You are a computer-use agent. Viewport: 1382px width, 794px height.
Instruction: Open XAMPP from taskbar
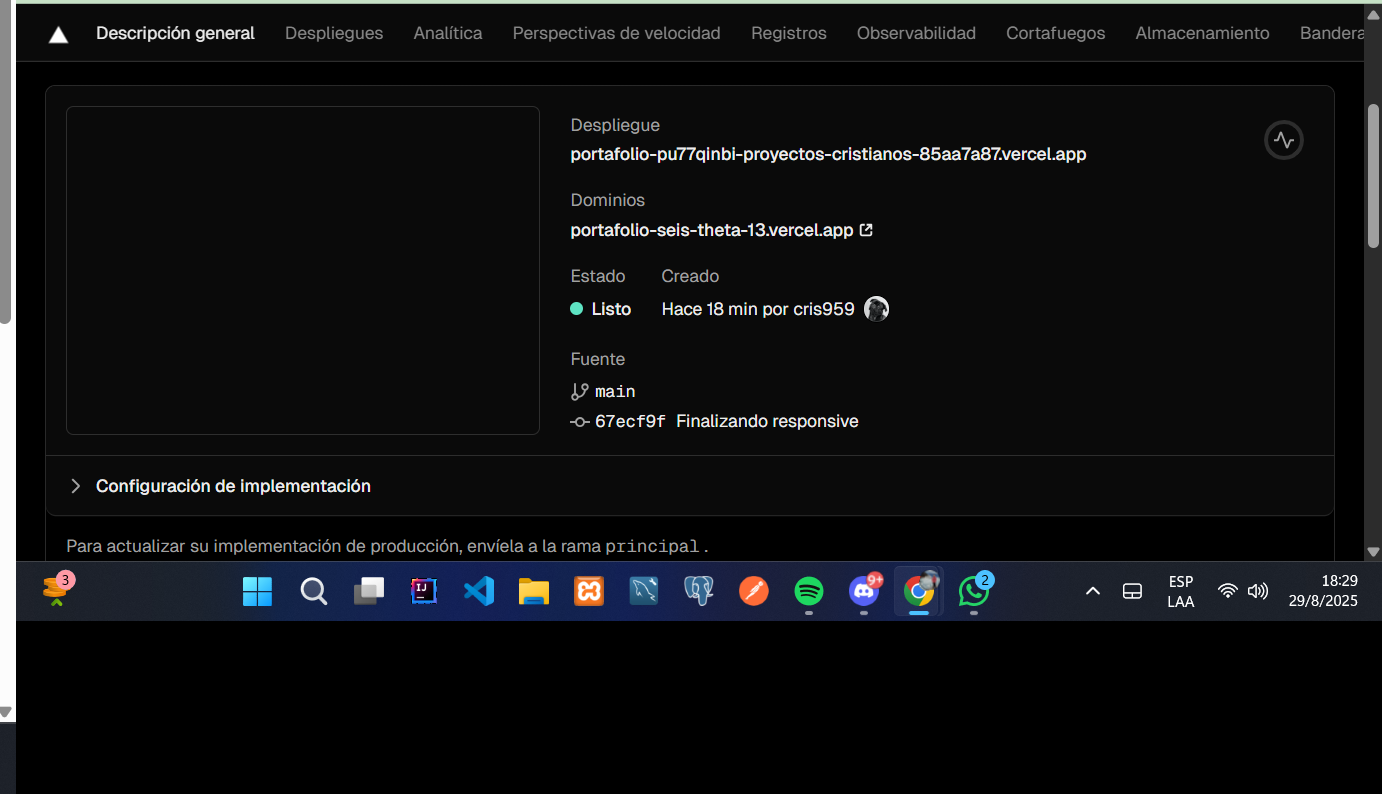(x=589, y=592)
